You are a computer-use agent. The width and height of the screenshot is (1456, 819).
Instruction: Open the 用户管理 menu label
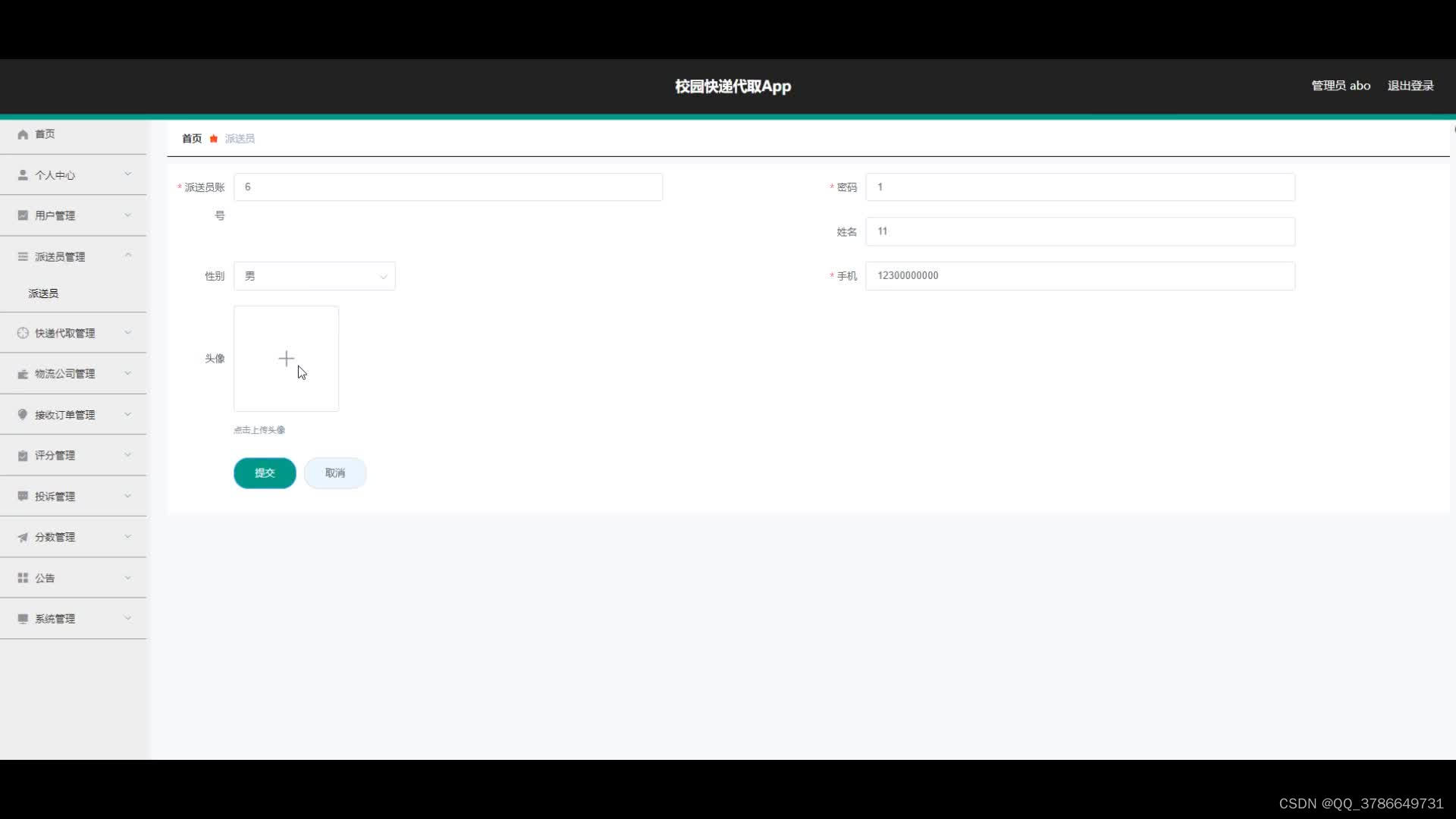pyautogui.click(x=55, y=215)
